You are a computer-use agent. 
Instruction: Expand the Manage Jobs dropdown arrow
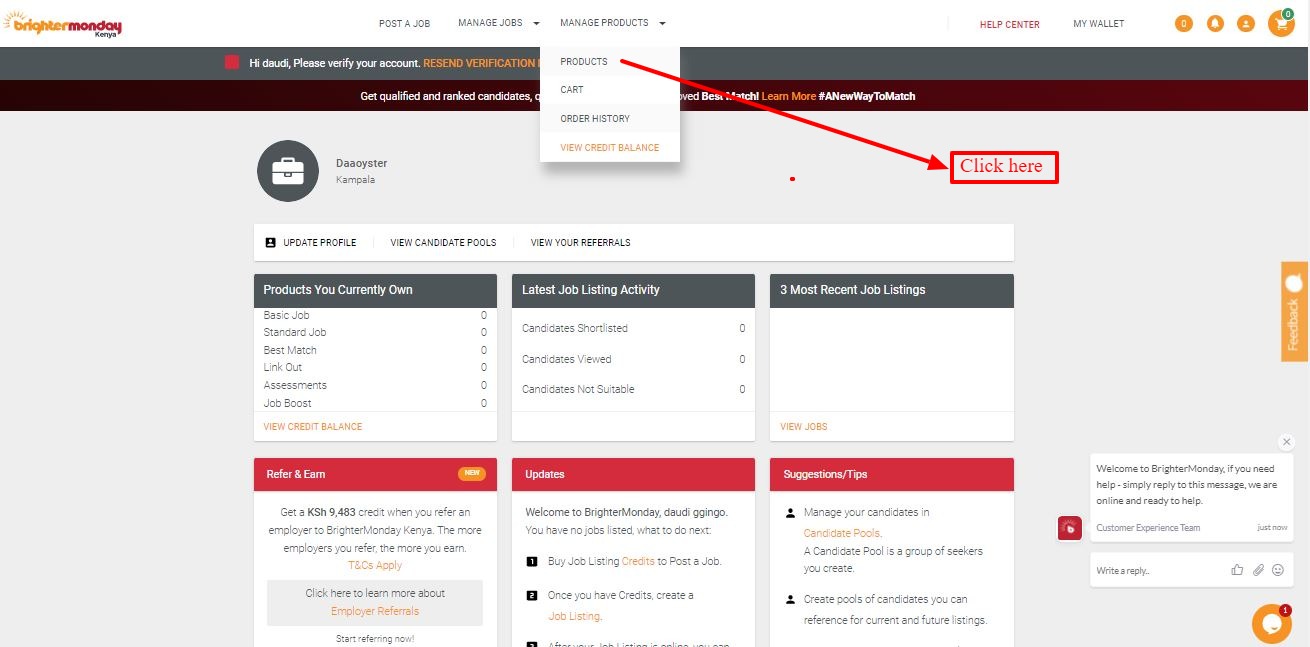[x=536, y=23]
